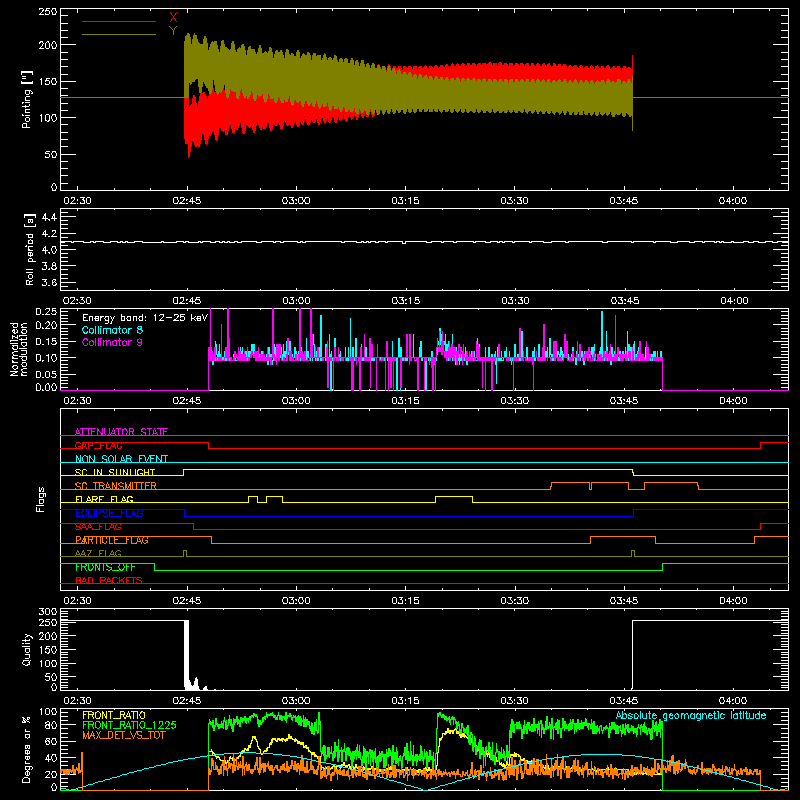Click 'Energy band: 12-25 keV' annotation
800x800 pixels.
tap(145, 318)
